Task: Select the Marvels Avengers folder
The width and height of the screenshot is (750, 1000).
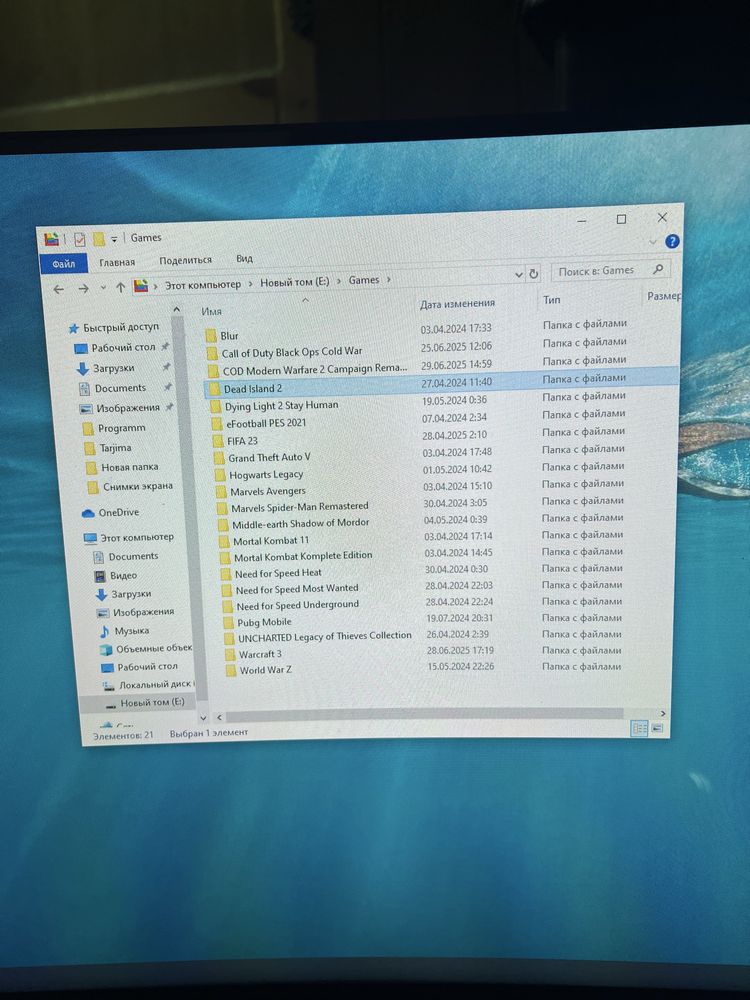Action: (261, 492)
